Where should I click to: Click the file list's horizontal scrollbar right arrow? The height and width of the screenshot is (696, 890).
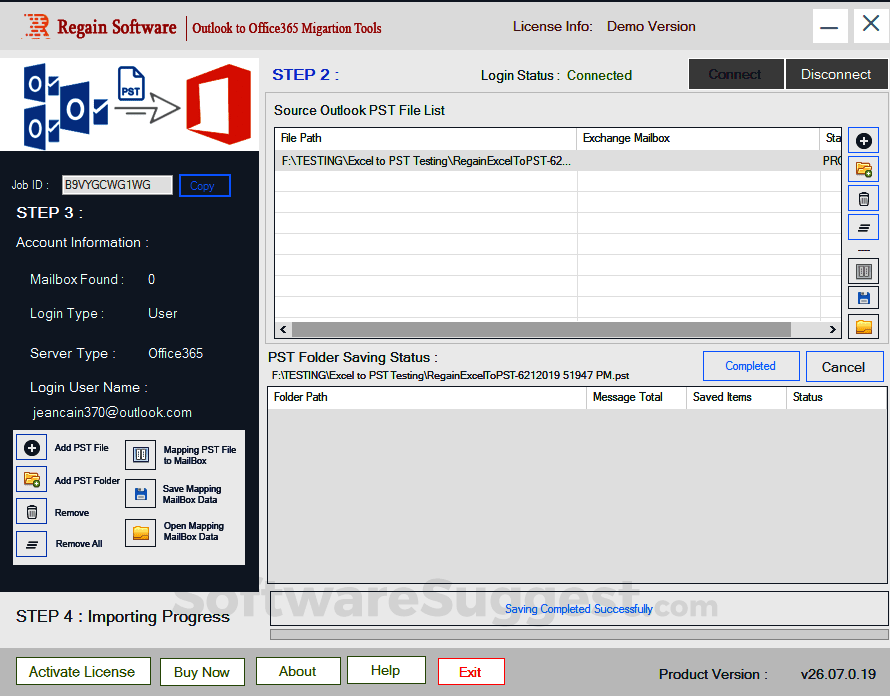pos(832,330)
